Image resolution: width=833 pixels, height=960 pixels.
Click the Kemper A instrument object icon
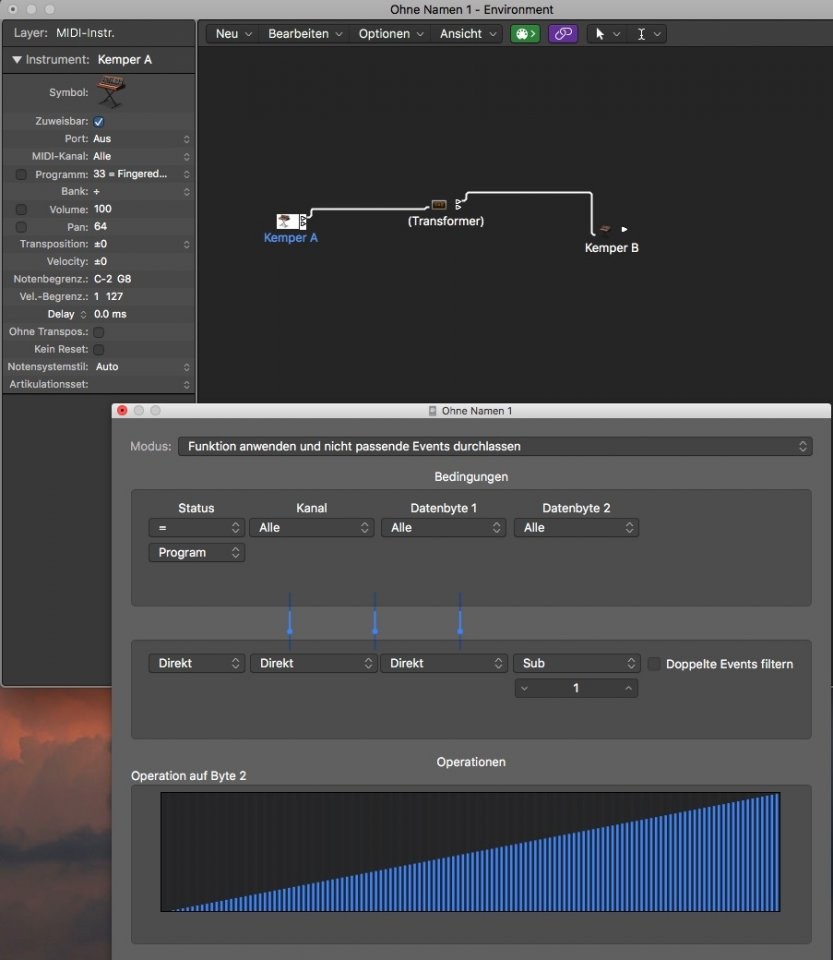click(287, 221)
